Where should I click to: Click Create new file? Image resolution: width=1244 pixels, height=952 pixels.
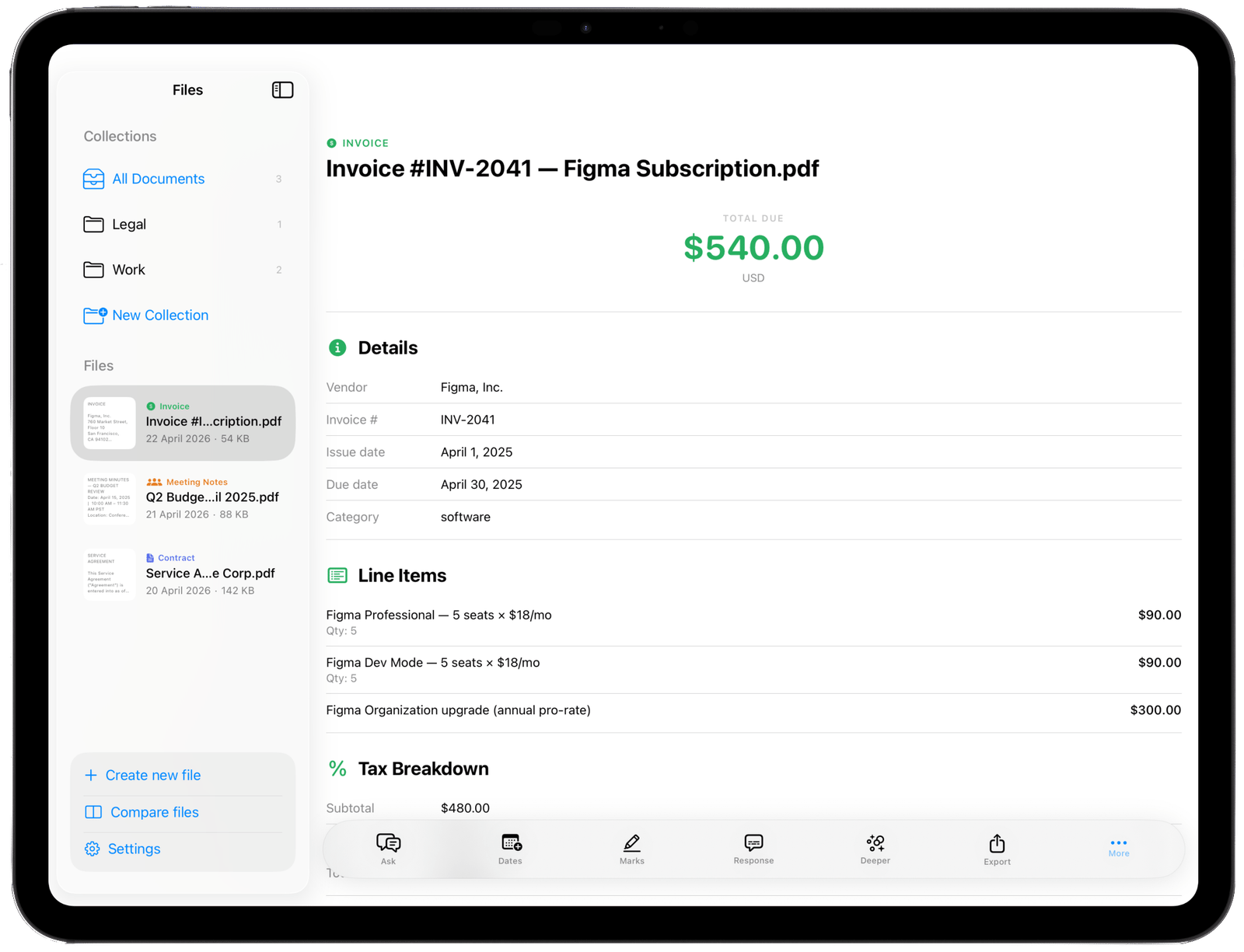(142, 776)
